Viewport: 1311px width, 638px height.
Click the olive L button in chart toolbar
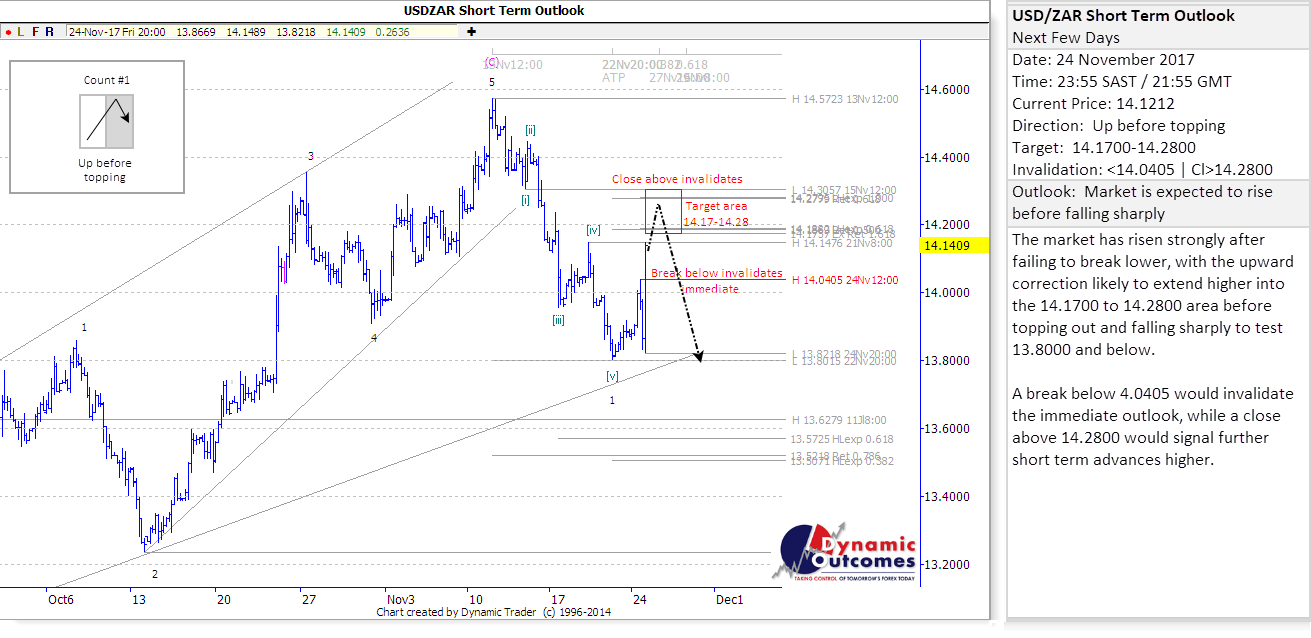click(x=21, y=32)
